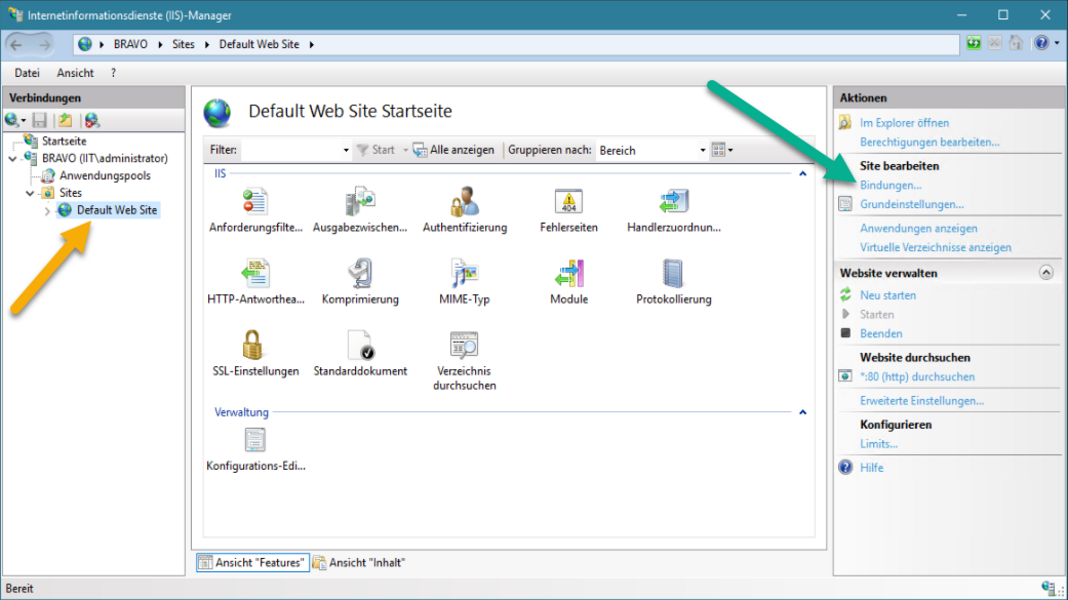Screen dimensions: 1068x600
Task: Expand the Default Web Site tree node
Action: point(47,211)
